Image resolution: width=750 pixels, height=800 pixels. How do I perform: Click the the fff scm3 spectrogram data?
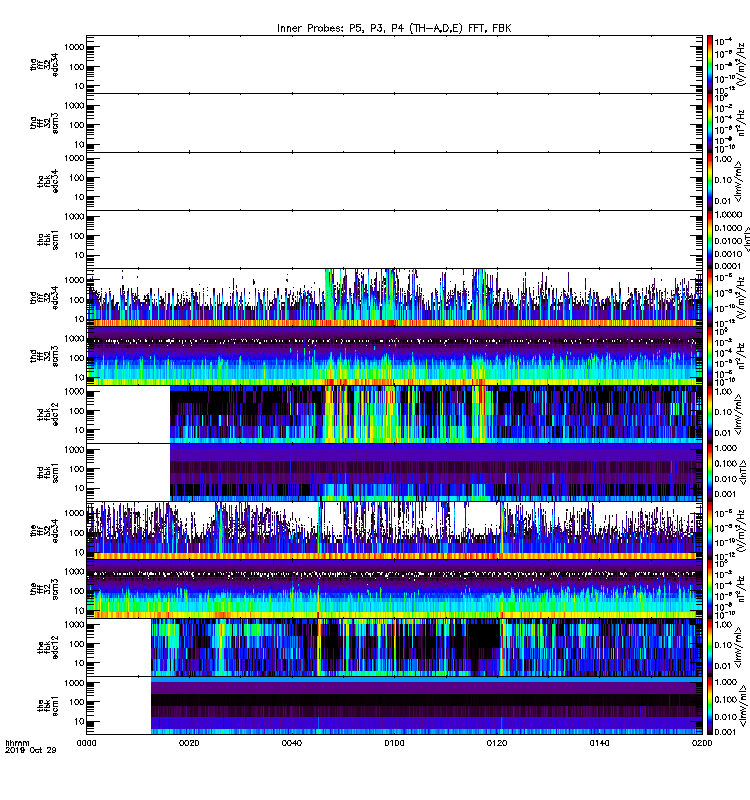point(394,589)
